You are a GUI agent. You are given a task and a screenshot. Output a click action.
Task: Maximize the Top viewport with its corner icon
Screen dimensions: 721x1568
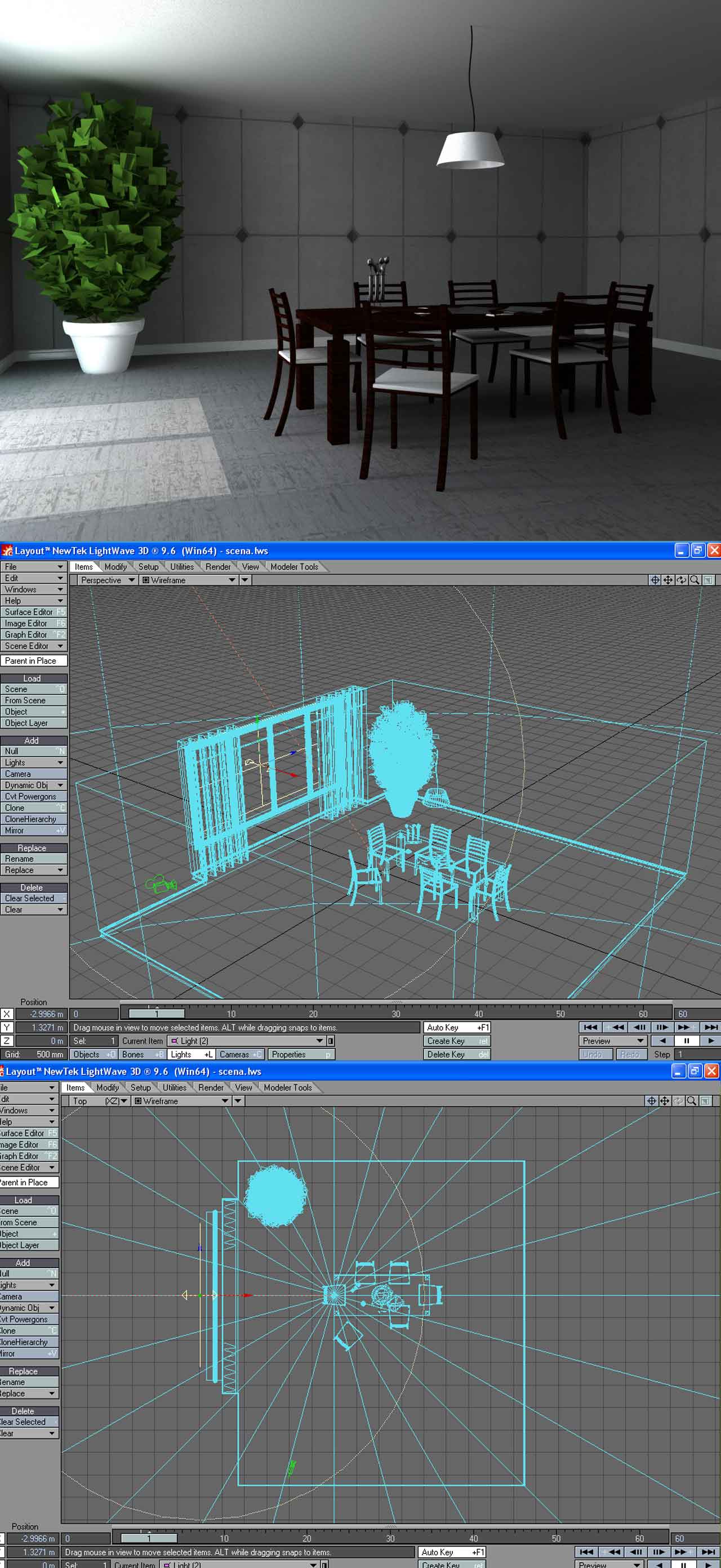(x=705, y=1100)
